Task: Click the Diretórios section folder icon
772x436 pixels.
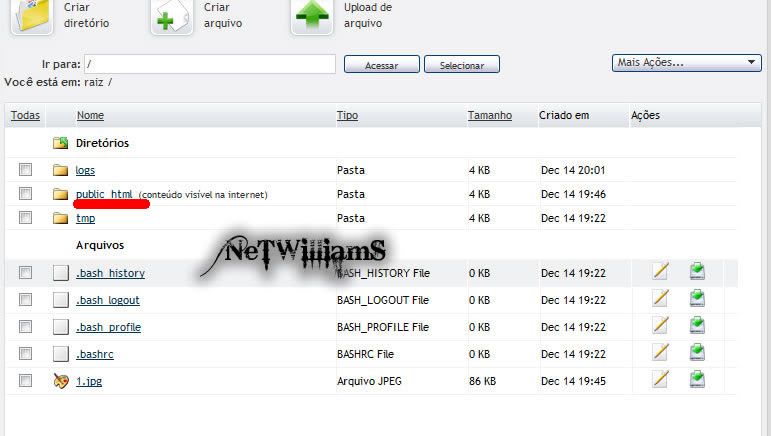Action: point(61,143)
